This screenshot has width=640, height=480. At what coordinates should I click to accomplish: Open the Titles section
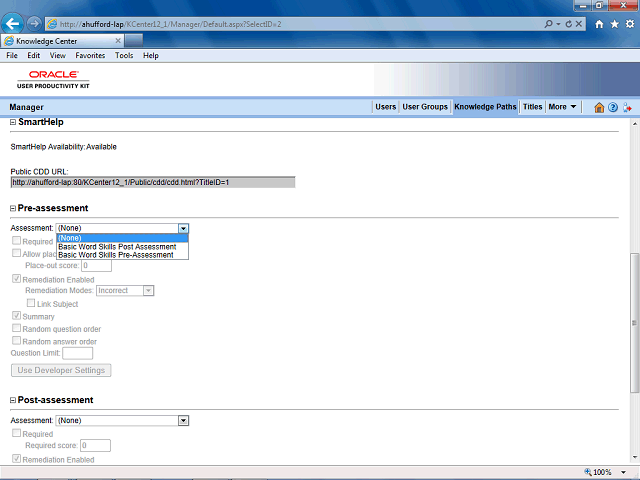[x=532, y=107]
